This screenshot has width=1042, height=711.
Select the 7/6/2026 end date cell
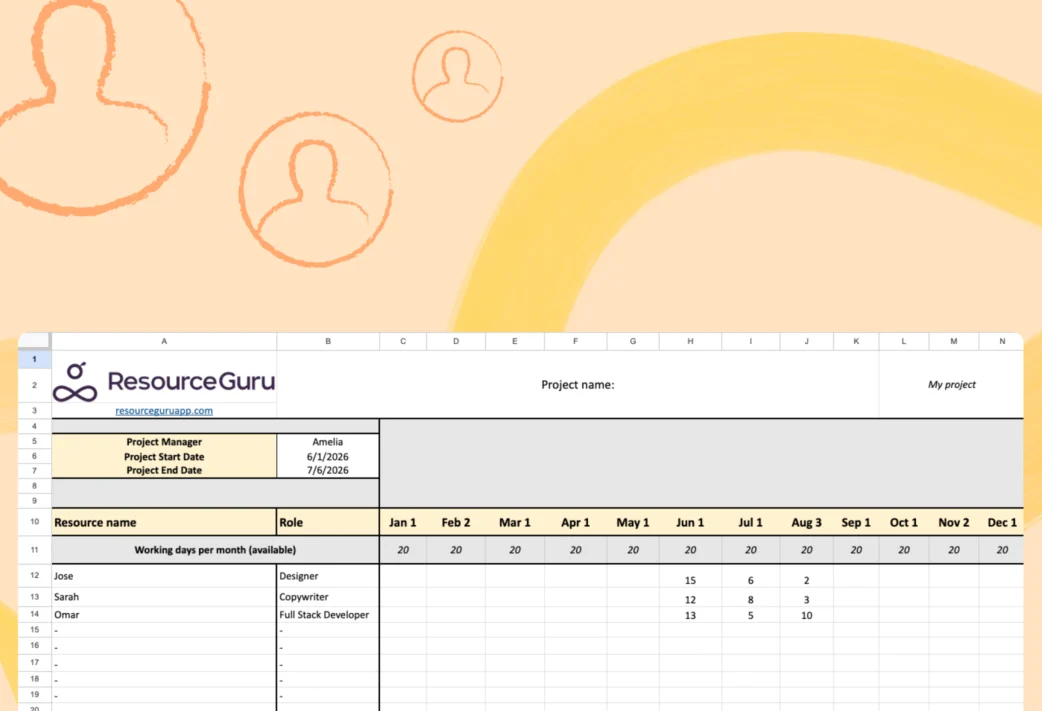[328, 470]
